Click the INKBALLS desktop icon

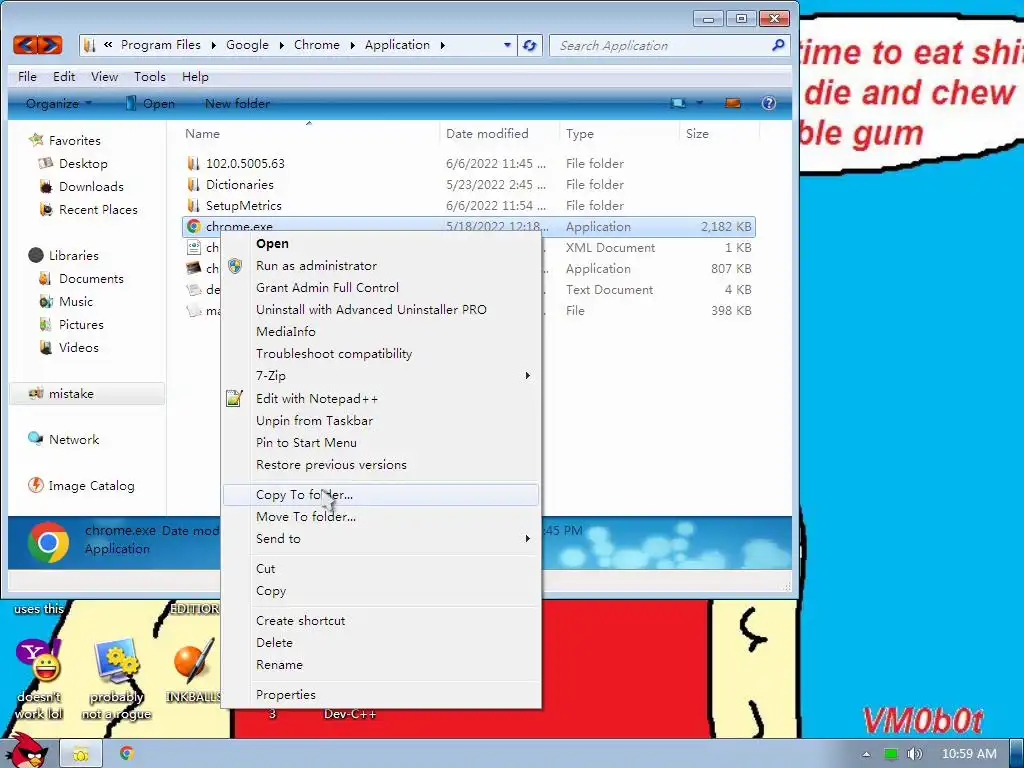[194, 661]
